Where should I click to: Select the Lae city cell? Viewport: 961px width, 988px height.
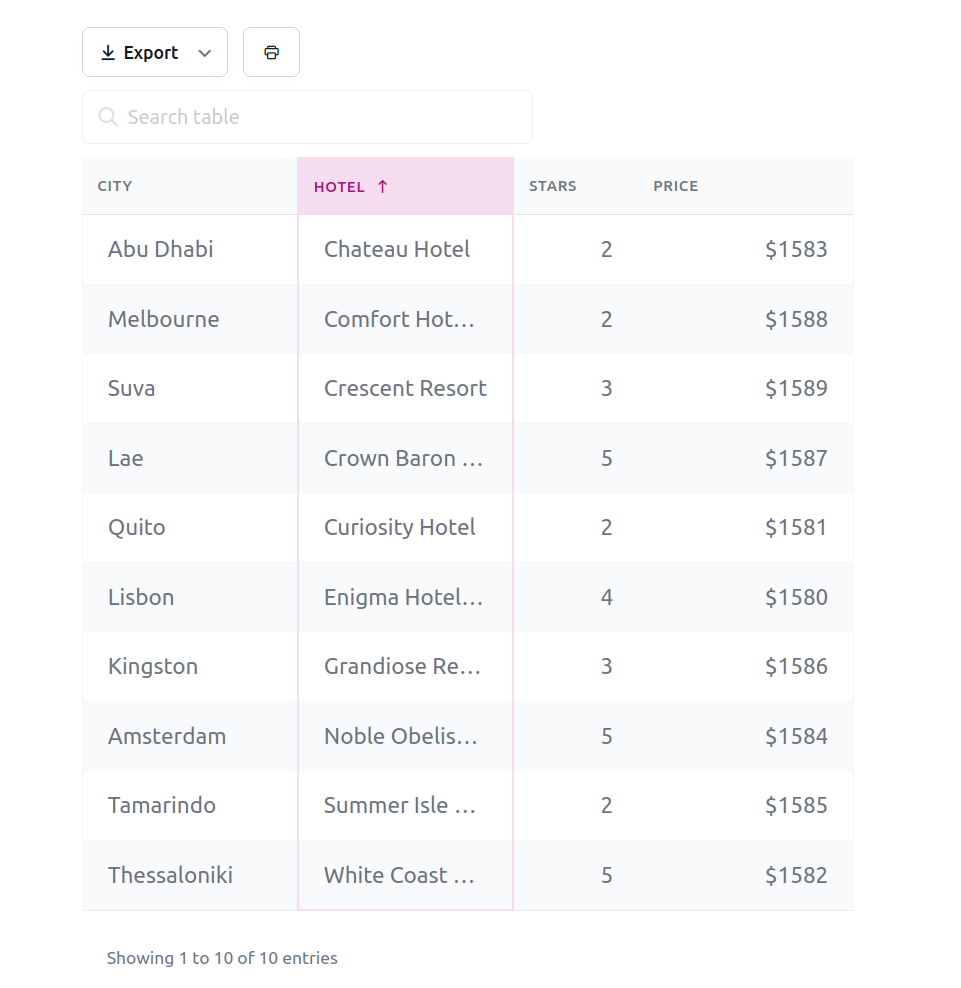tap(190, 458)
